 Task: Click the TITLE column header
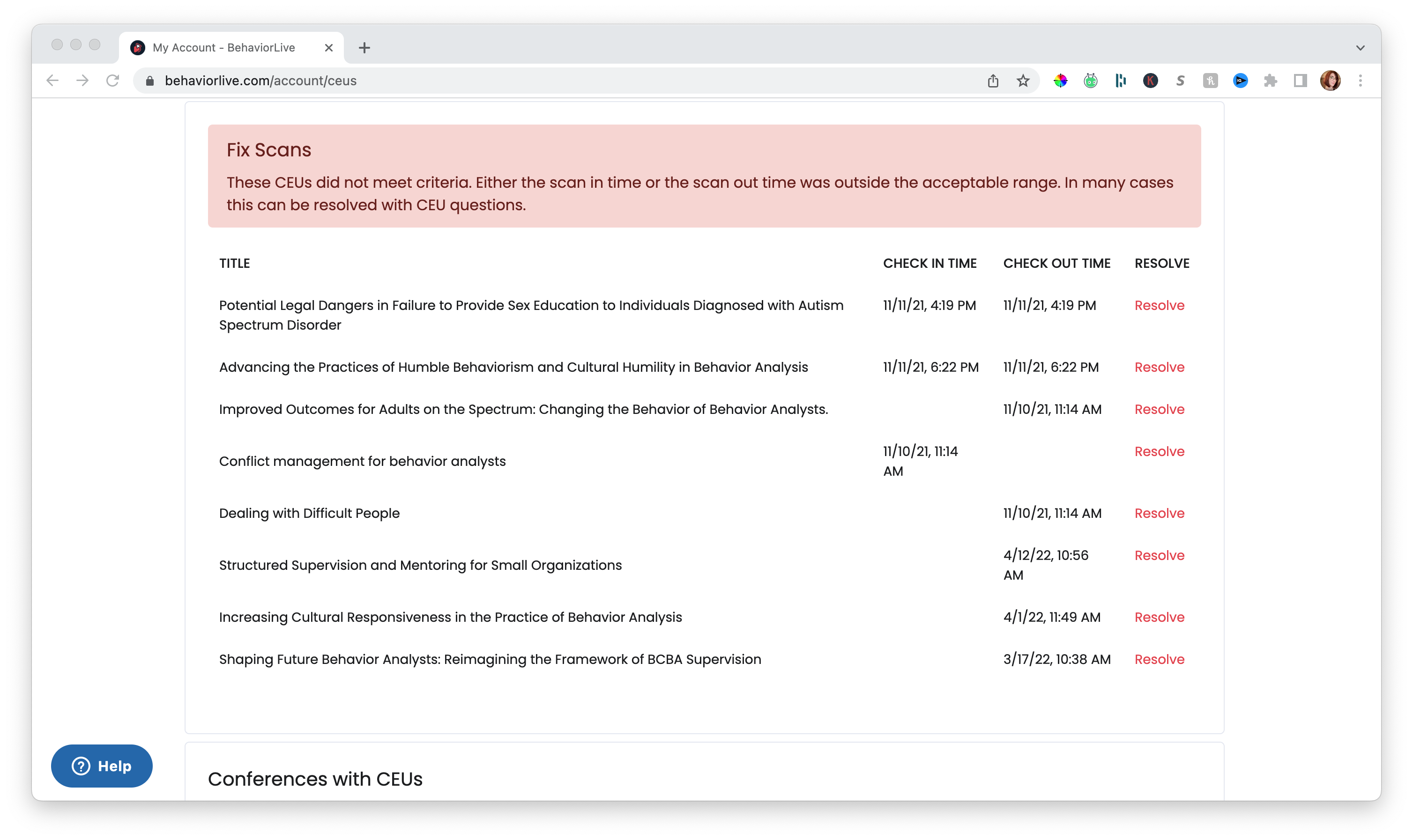coord(234,263)
